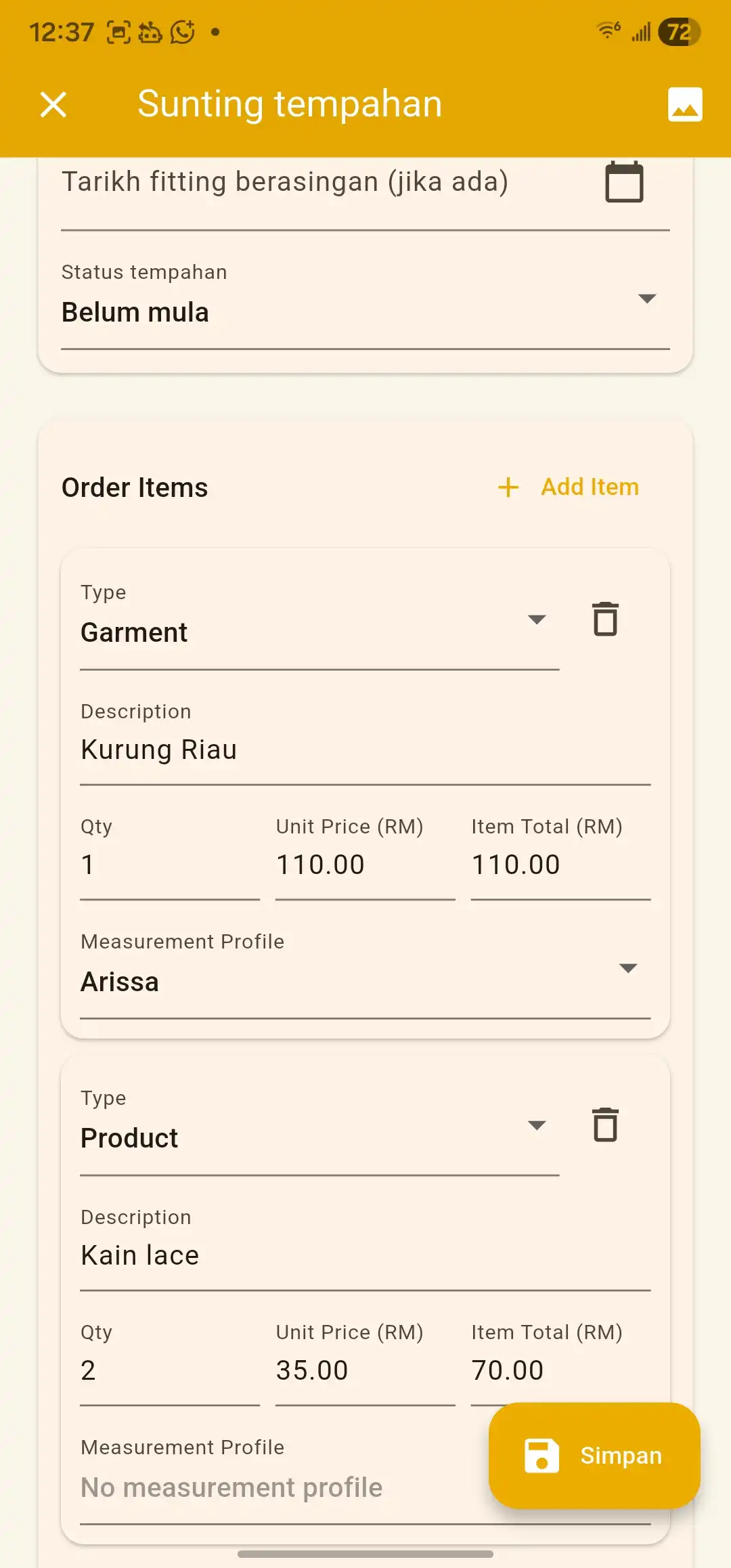Edit the Kurung Riau description field
This screenshot has height=1568, width=731.
(x=364, y=750)
